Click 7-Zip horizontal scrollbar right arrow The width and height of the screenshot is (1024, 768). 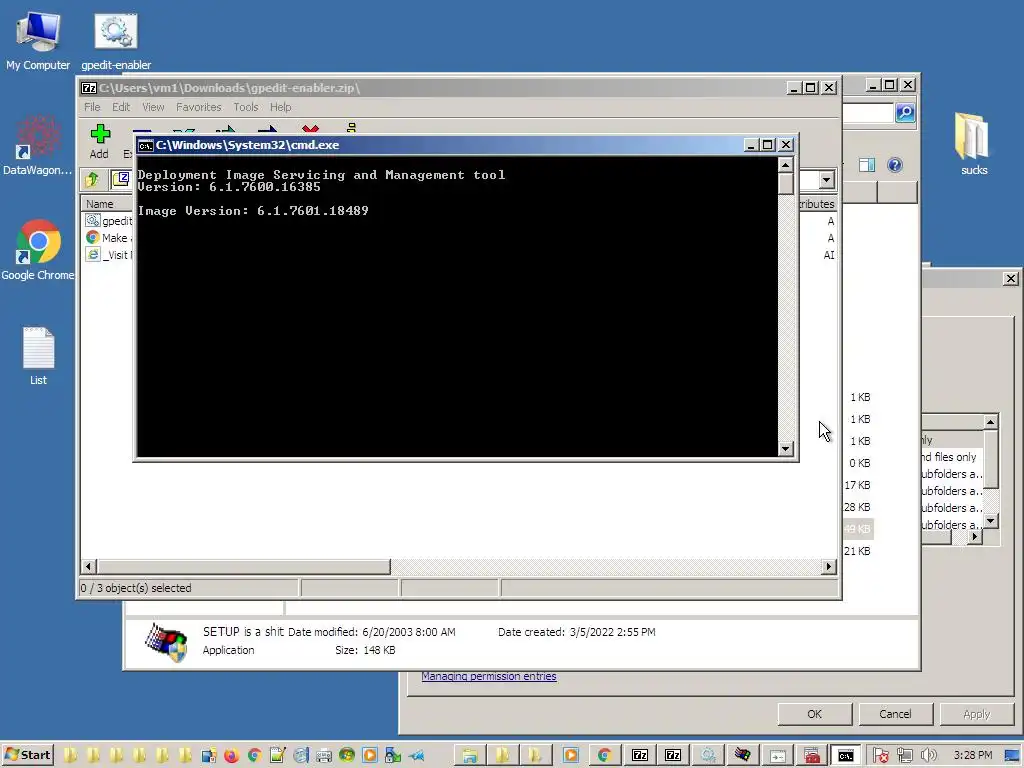pyautogui.click(x=829, y=566)
